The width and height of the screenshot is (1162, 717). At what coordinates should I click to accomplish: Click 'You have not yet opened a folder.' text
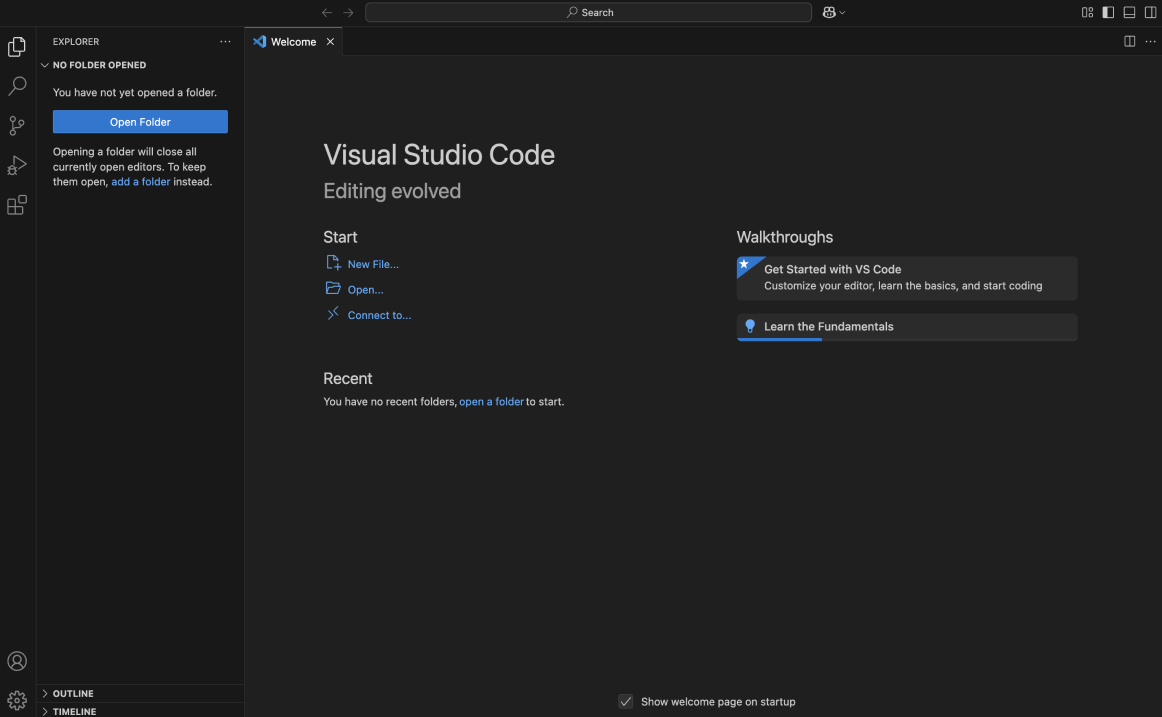(x=135, y=93)
